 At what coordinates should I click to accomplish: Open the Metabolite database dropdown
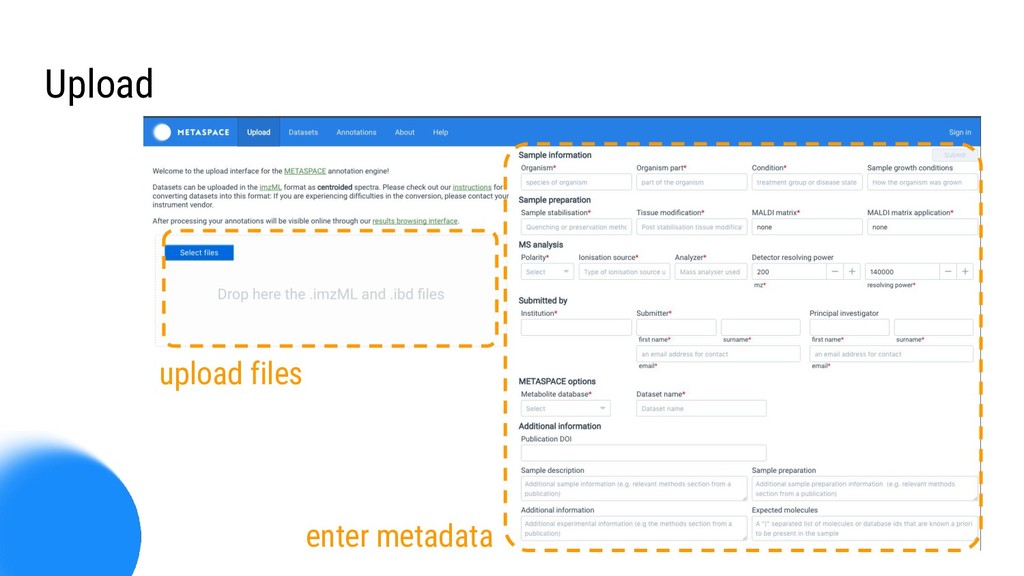point(566,408)
